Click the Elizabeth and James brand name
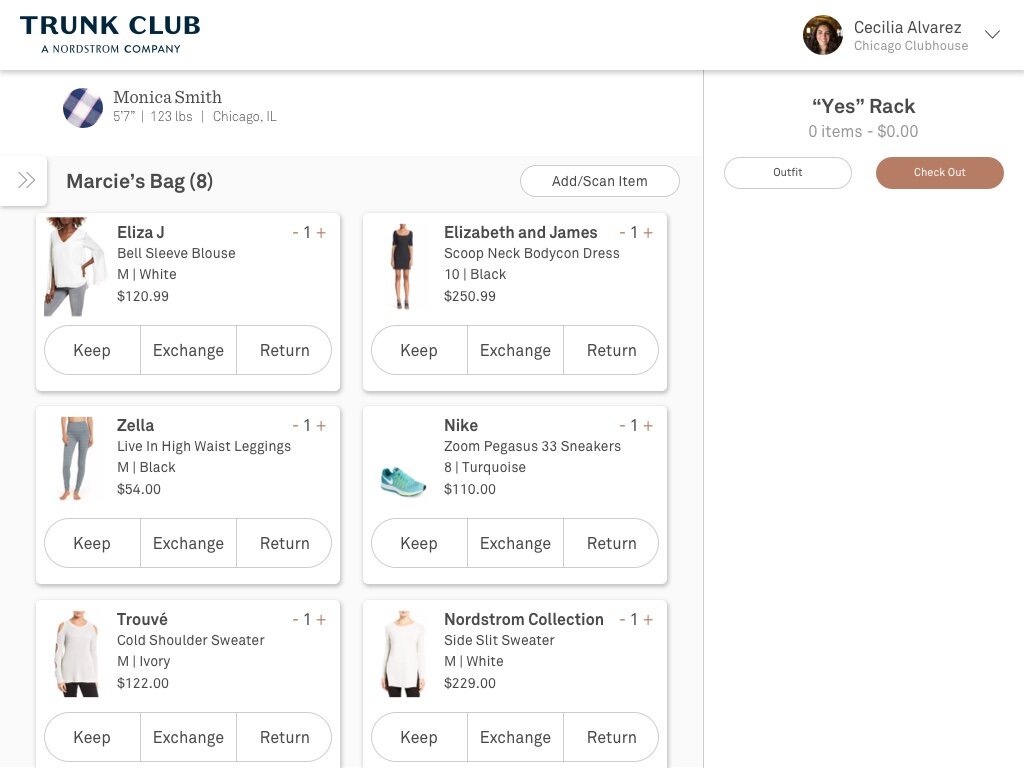 [x=520, y=232]
